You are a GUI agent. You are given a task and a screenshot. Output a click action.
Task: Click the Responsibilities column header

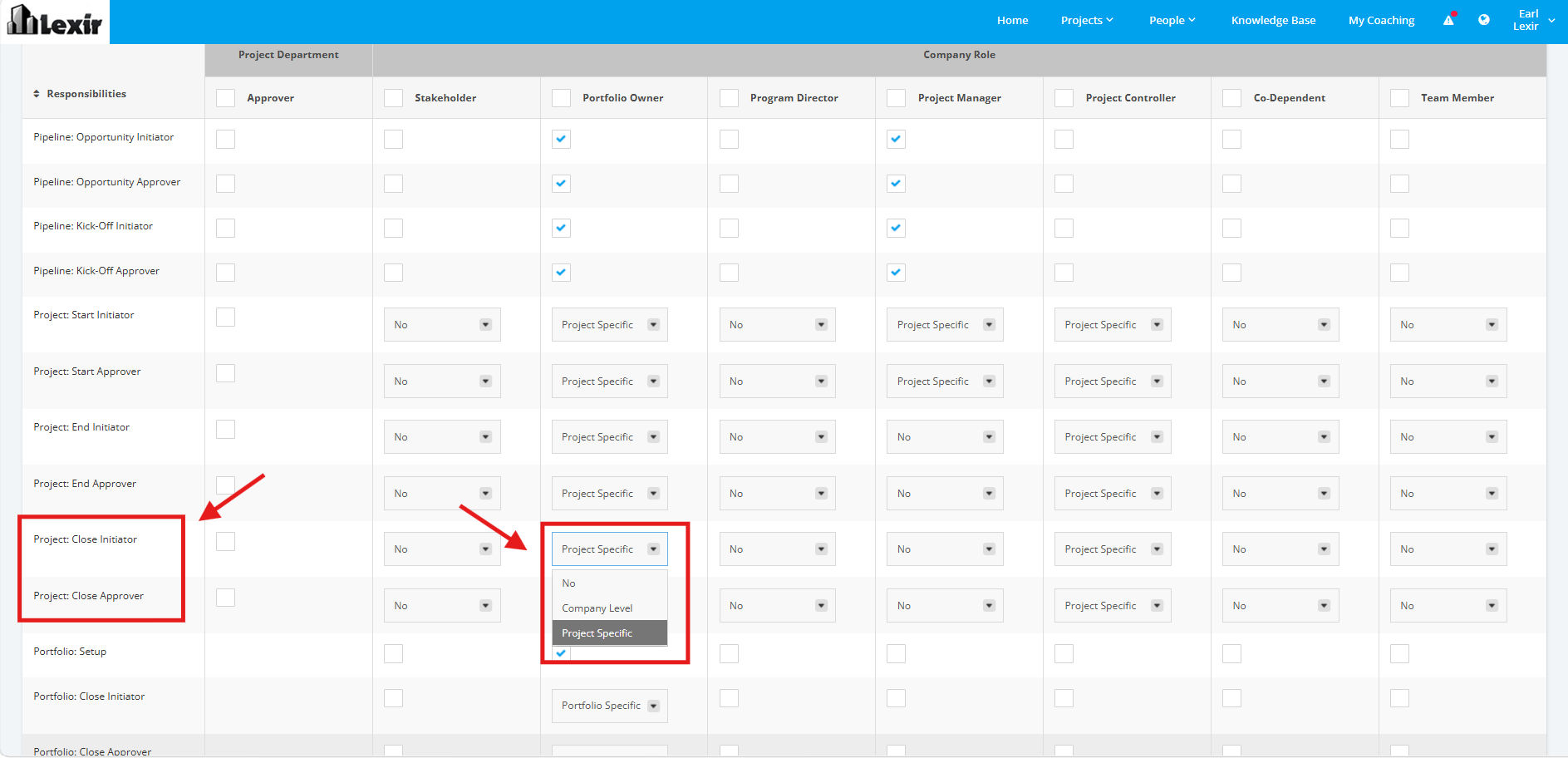point(86,94)
